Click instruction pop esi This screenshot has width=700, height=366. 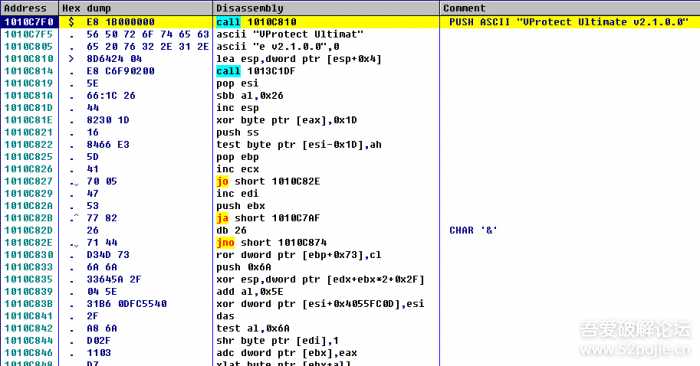[x=237, y=83]
